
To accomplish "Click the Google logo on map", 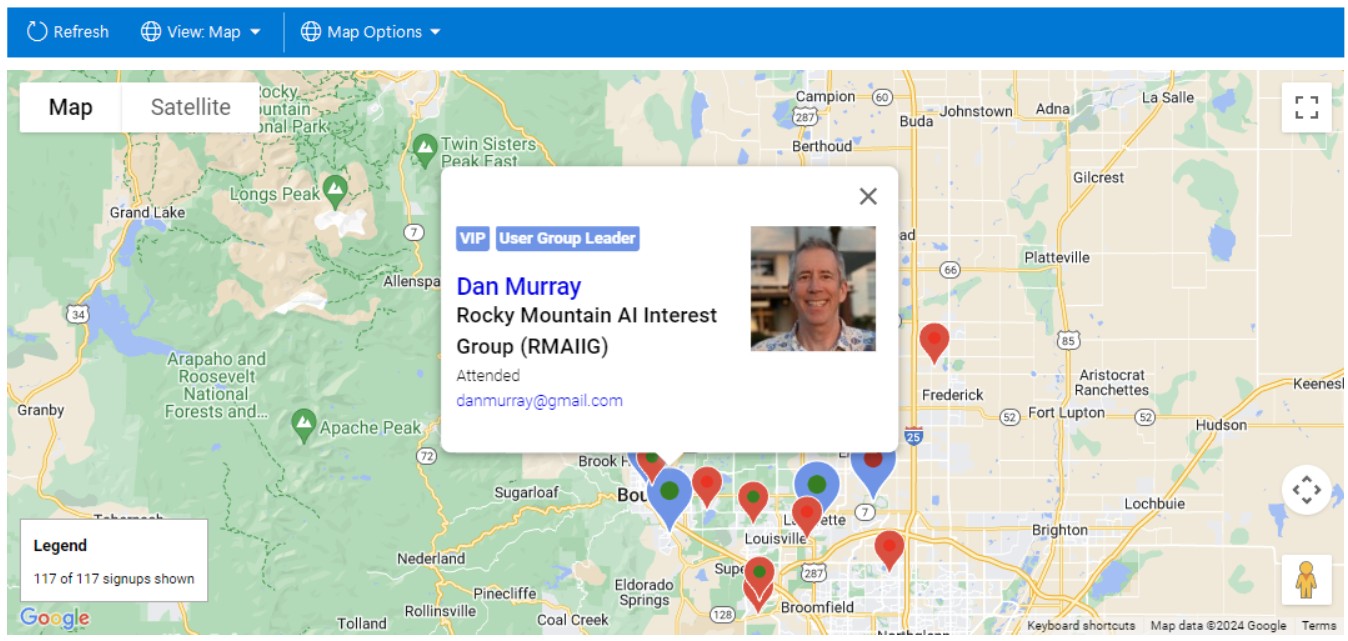I will [x=54, y=618].
